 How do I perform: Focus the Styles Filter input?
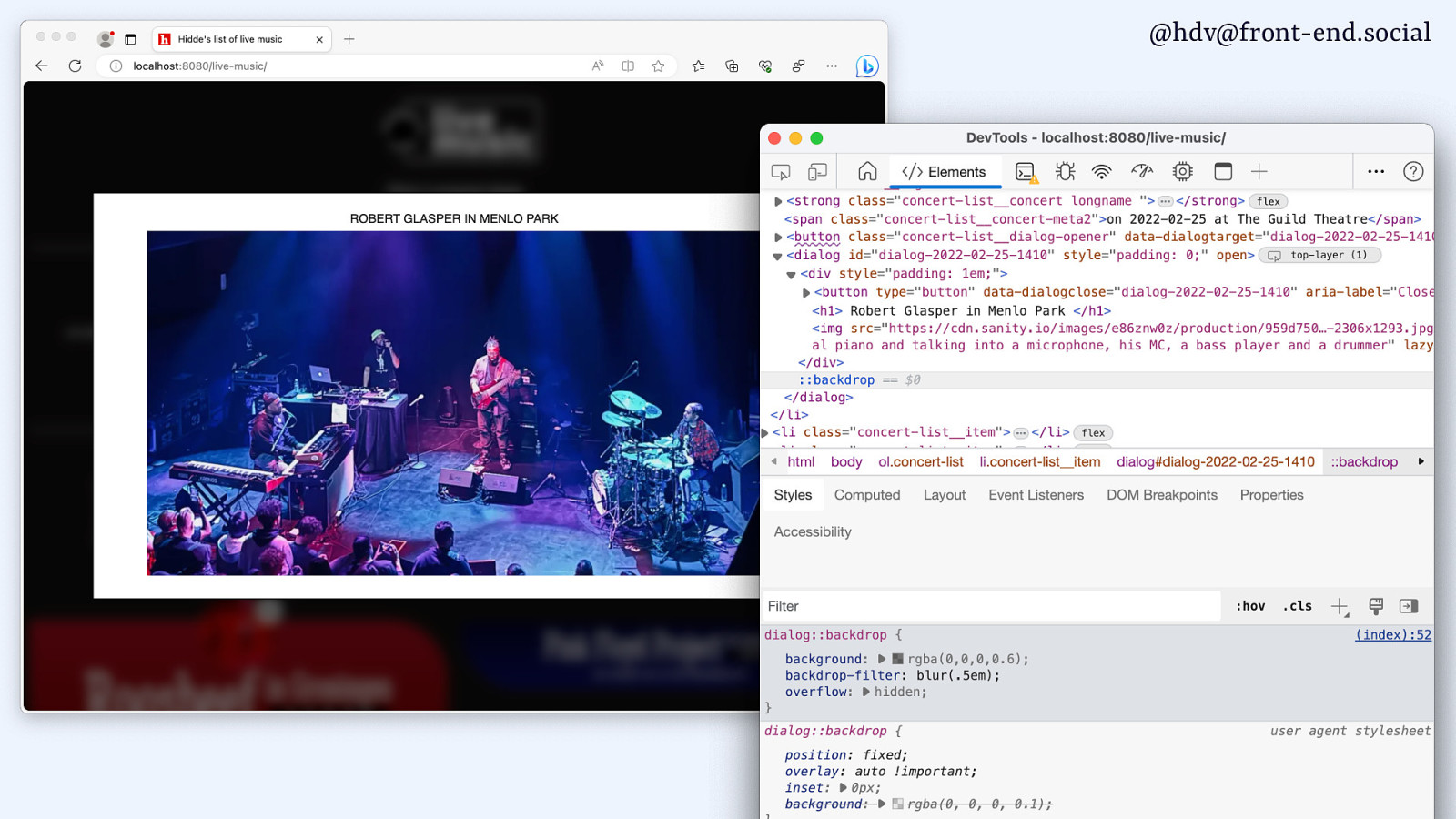point(992,606)
